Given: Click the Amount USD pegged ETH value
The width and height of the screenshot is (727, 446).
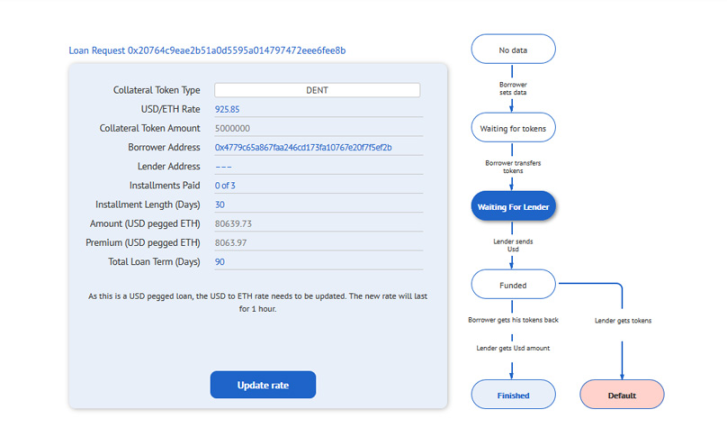Looking at the screenshot, I should click(x=233, y=223).
